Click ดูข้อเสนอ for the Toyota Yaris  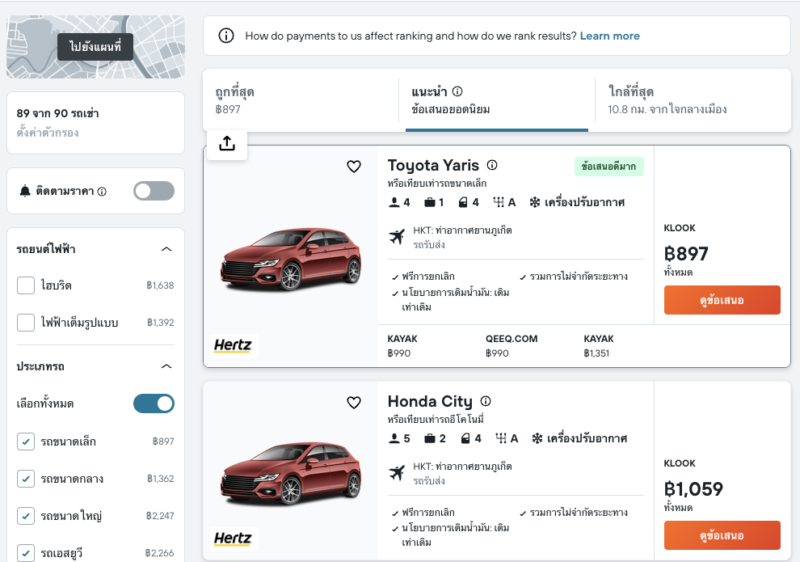(x=722, y=300)
